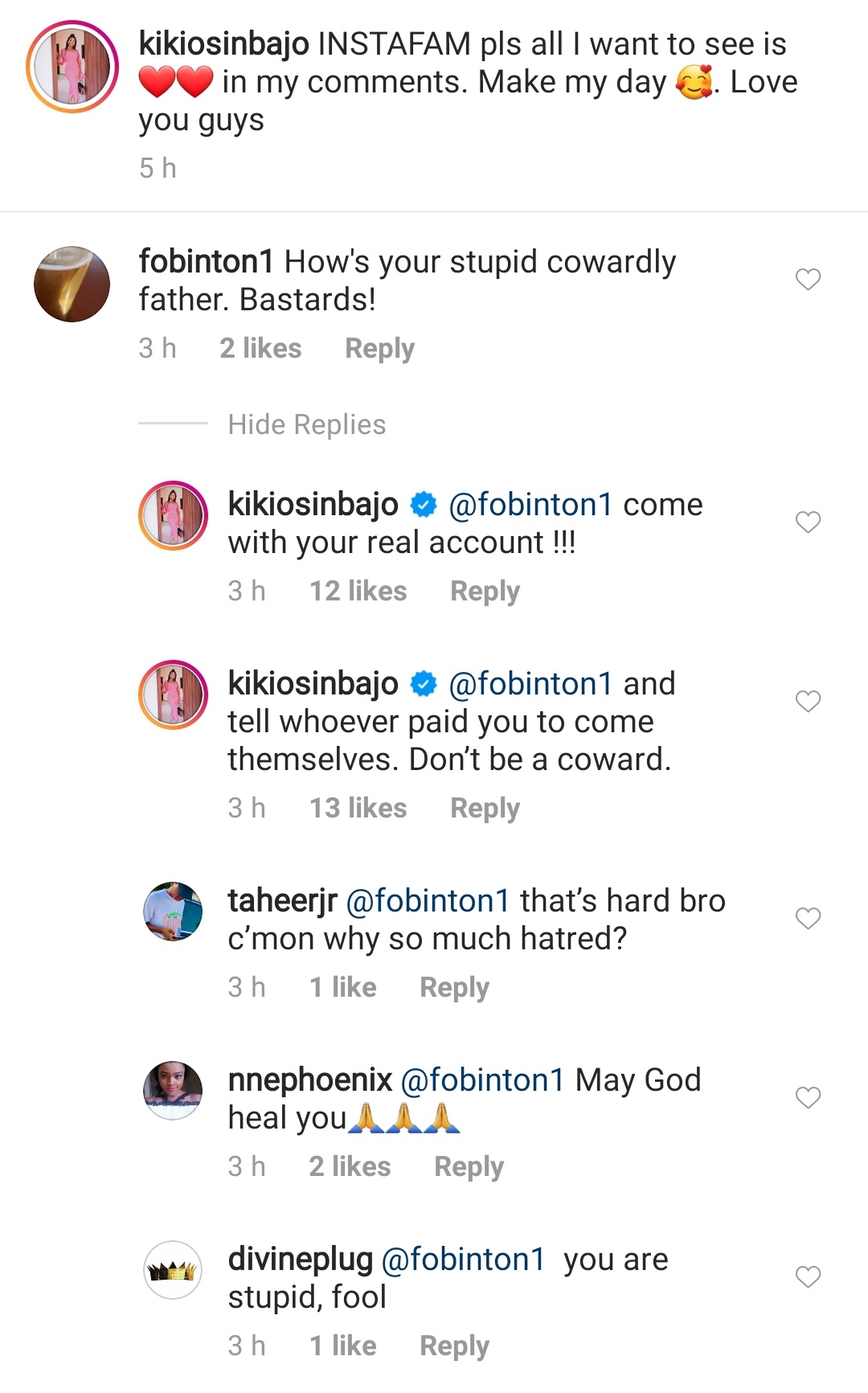The image size is (868, 1393).
Task: View the 12 likes on kikiosinbajo's reply
Action: [x=358, y=591]
